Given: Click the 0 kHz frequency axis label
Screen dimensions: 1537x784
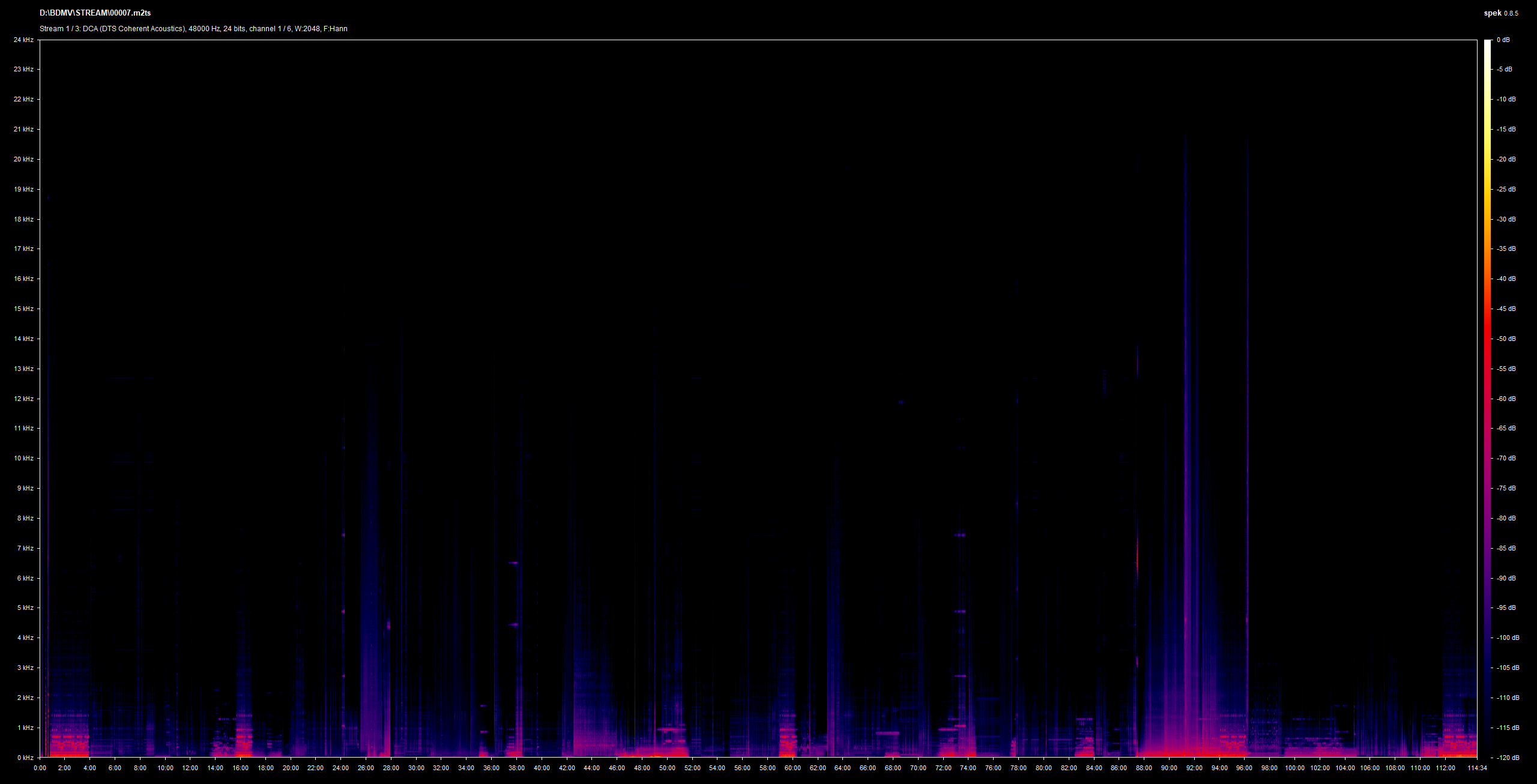Looking at the screenshot, I should pyautogui.click(x=25, y=758).
